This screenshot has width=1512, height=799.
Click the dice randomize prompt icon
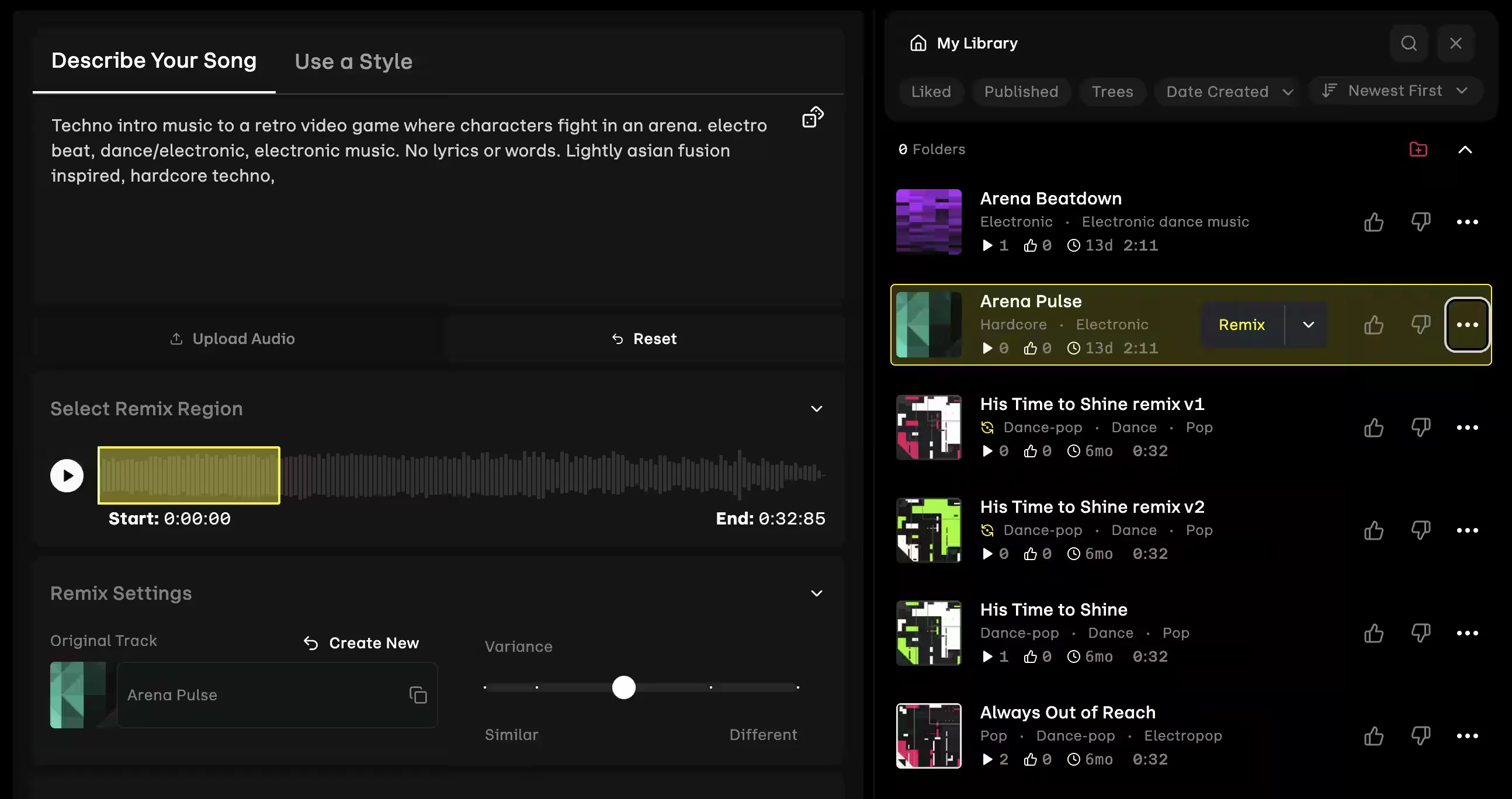tap(813, 117)
